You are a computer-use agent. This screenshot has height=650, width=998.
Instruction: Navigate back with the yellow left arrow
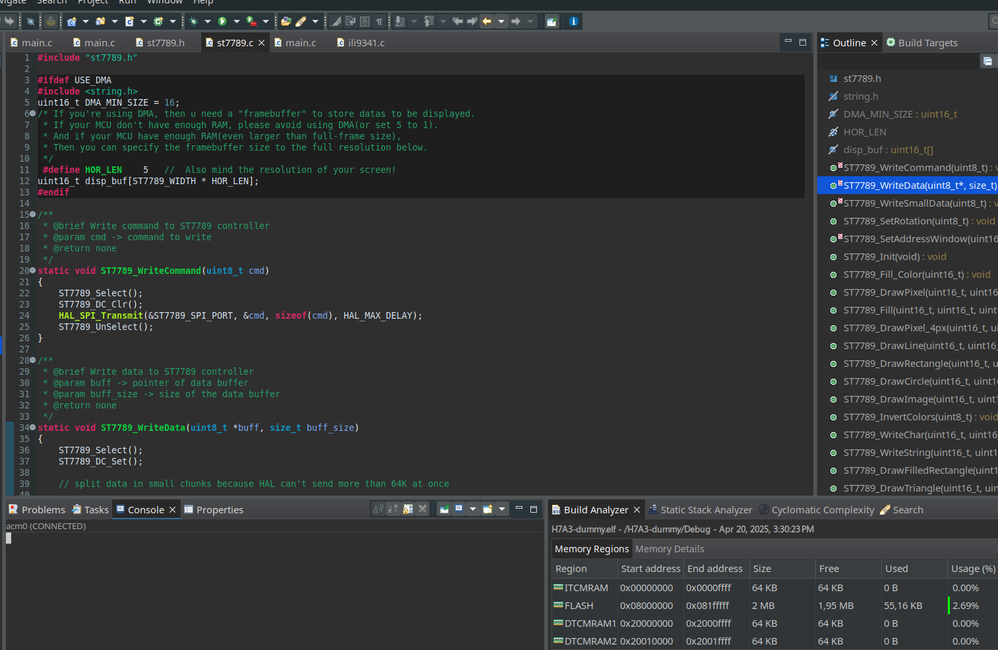[487, 21]
